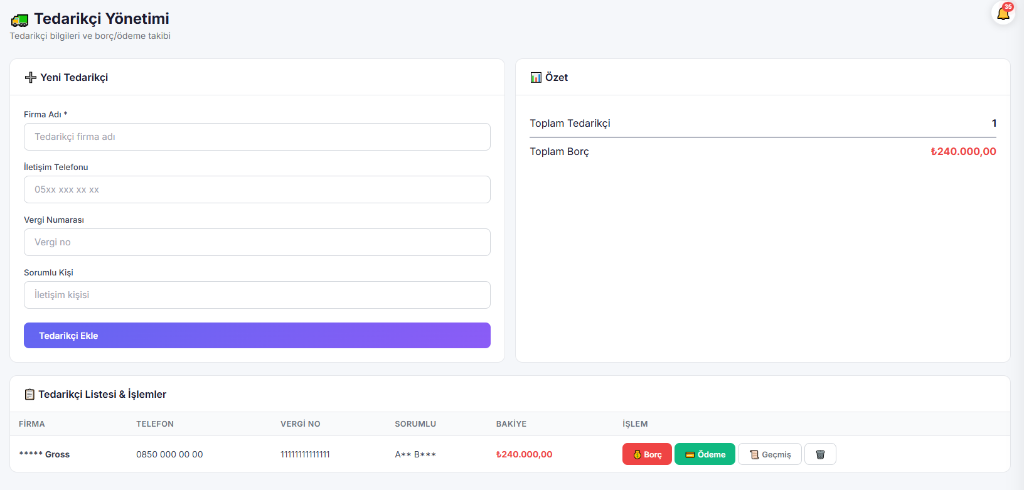Click the clipboard icon beside Tedarikçi Listesi
Screen dimensions: 1024x490
29,395
